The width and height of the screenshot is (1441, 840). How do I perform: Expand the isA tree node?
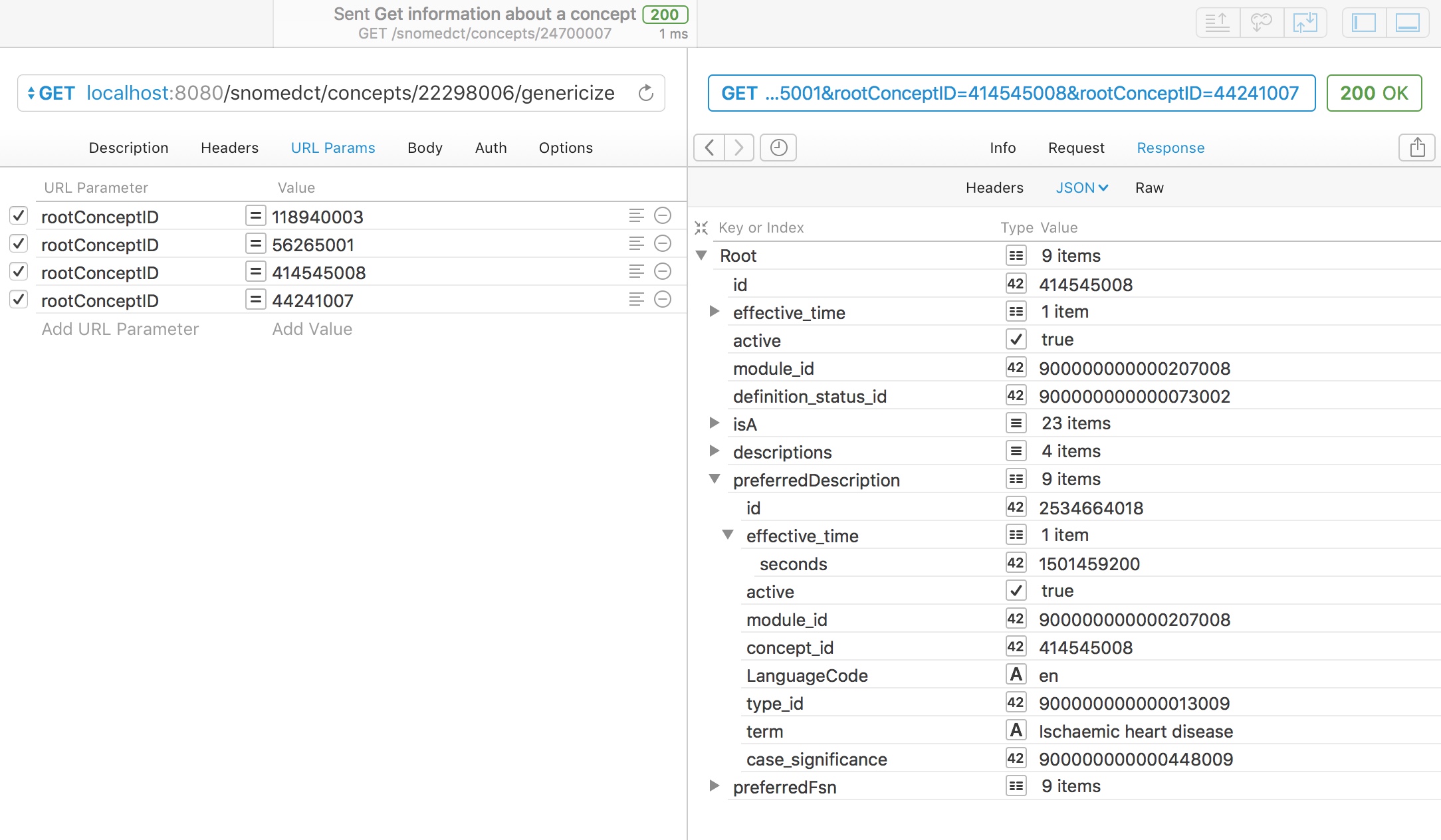point(715,423)
